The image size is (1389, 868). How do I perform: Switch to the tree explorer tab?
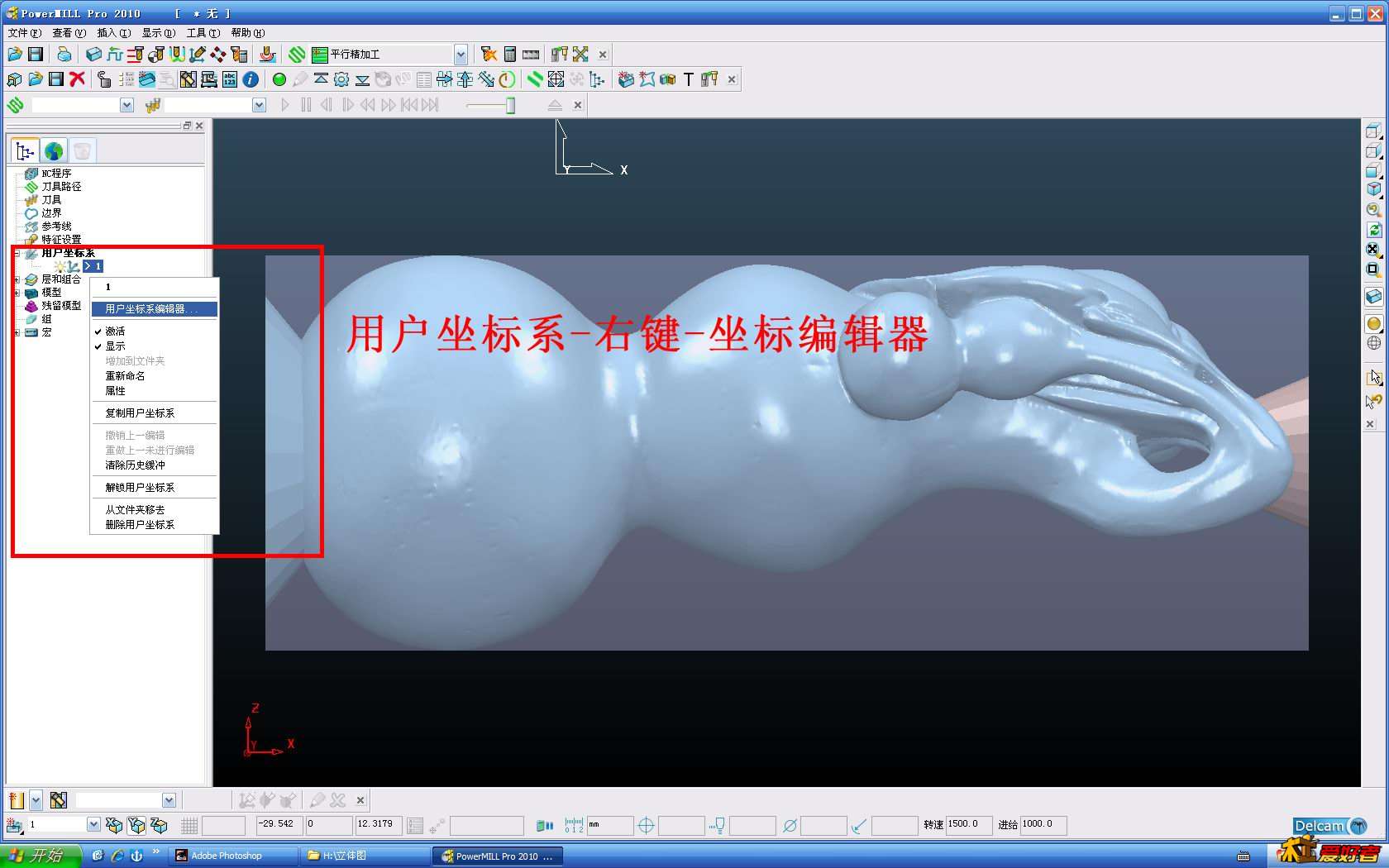pos(26,151)
